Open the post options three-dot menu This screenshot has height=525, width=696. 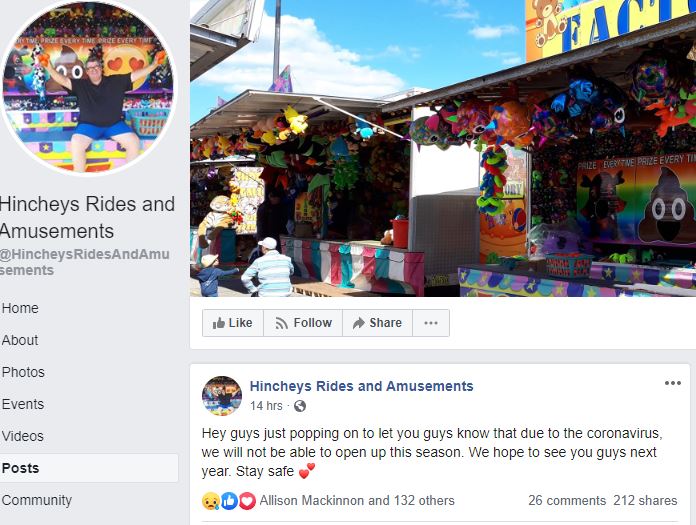point(672,383)
